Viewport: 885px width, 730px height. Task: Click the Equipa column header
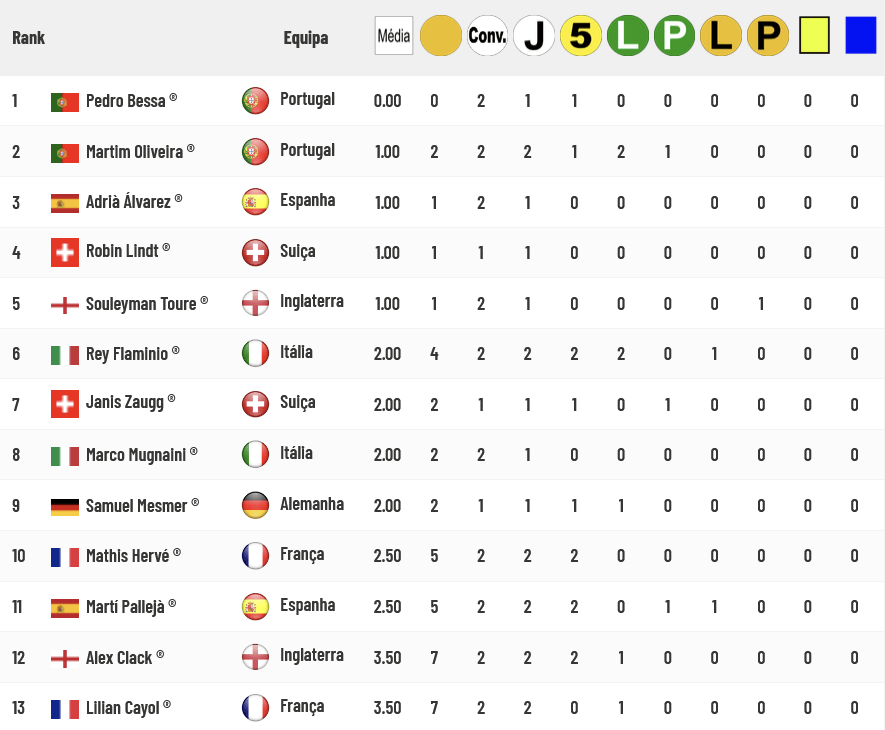[x=305, y=38]
